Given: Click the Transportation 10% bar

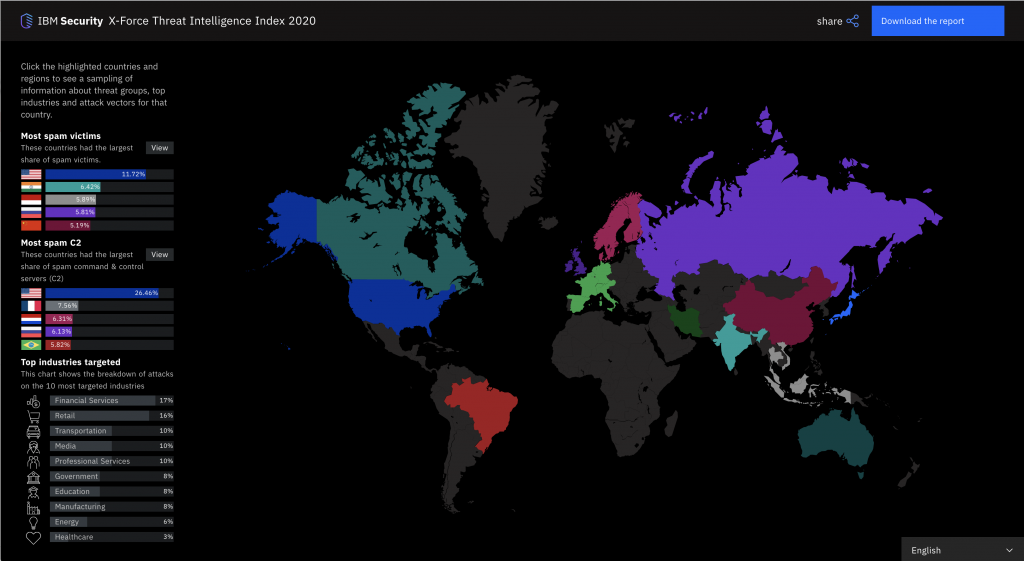Looking at the screenshot, I should (111, 431).
